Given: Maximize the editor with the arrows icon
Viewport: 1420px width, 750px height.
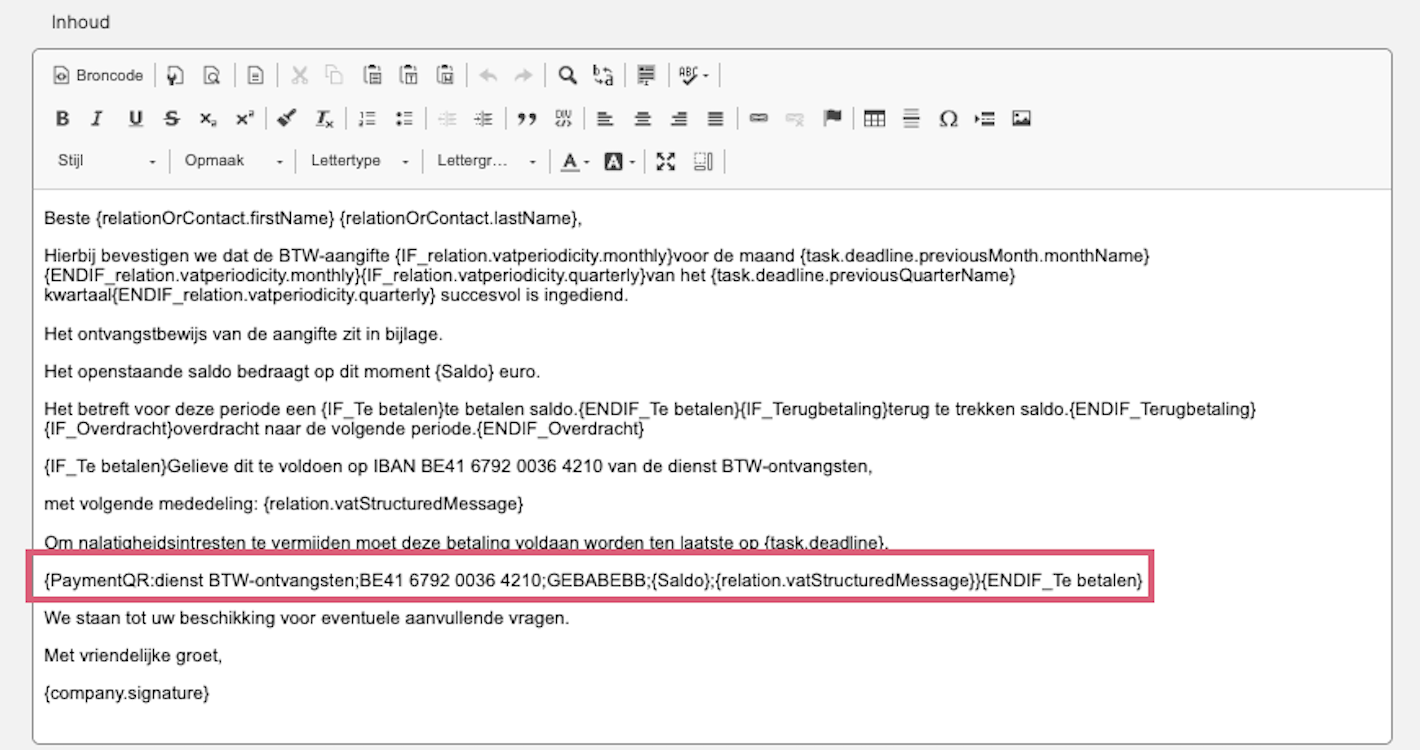Looking at the screenshot, I should point(666,161).
